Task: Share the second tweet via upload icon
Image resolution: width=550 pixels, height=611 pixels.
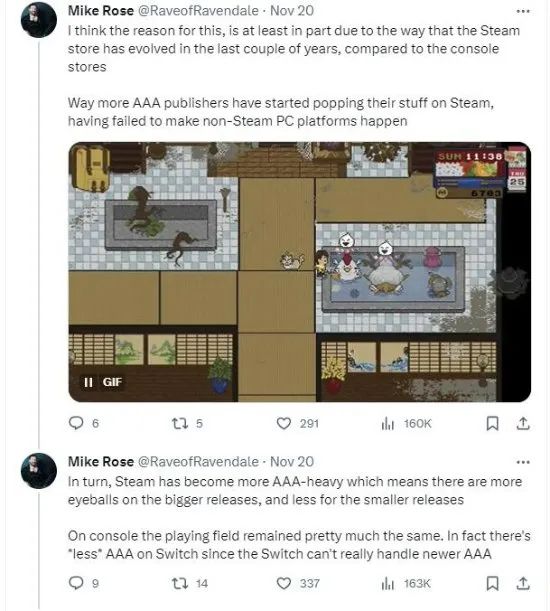Action: (523, 583)
